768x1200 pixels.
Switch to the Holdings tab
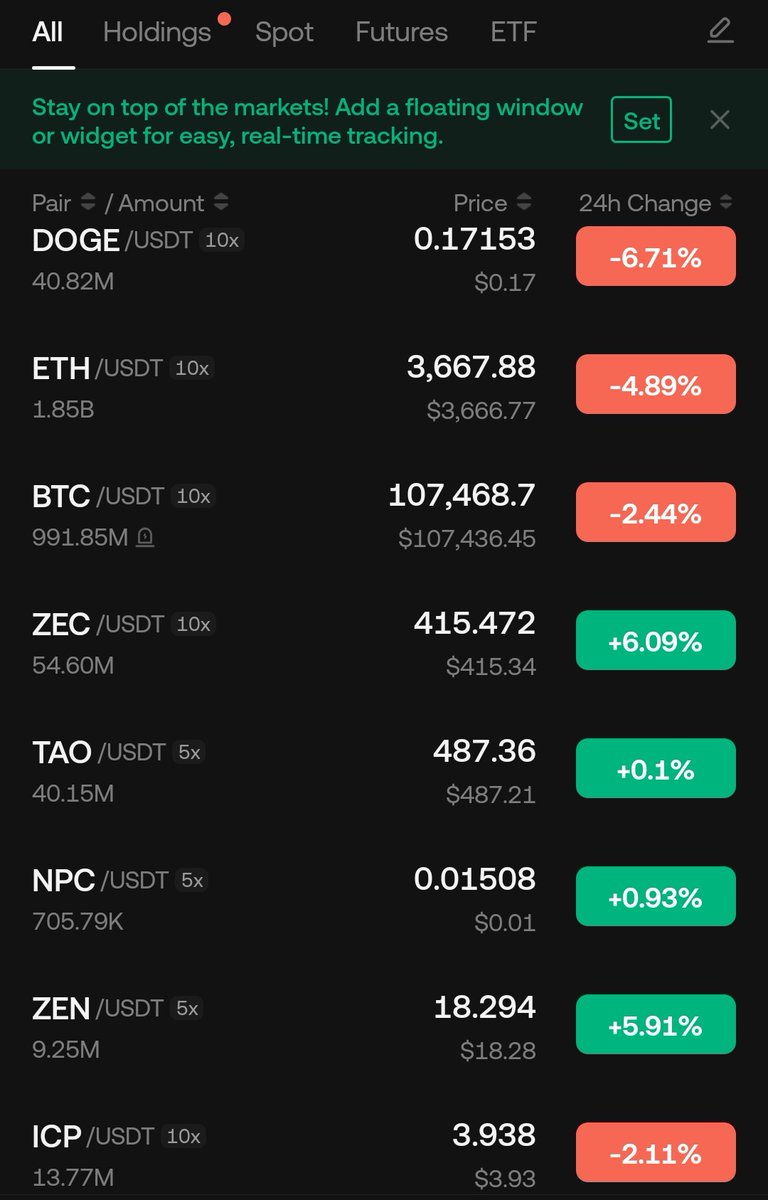coord(157,32)
